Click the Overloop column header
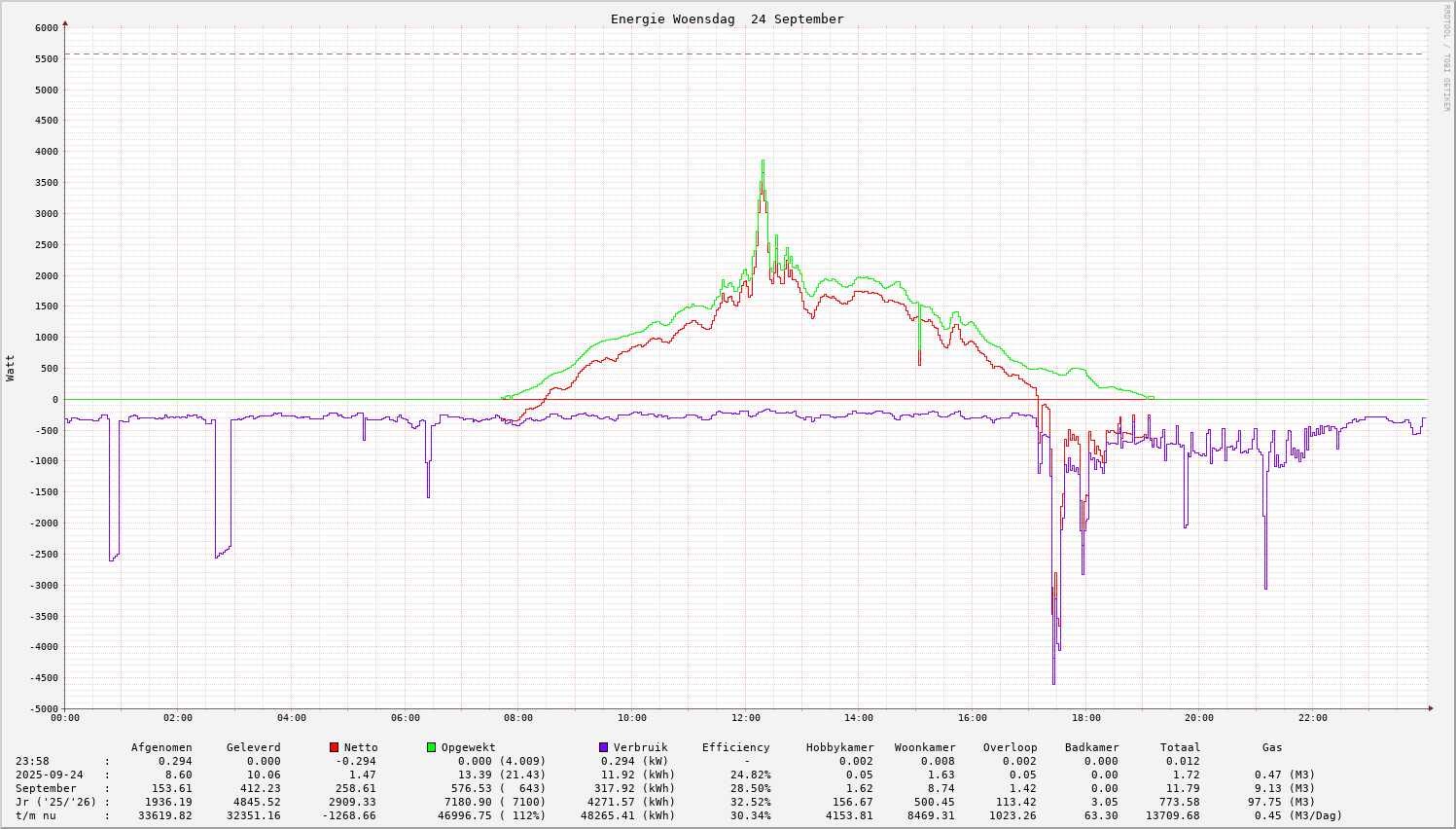 coord(1010,747)
